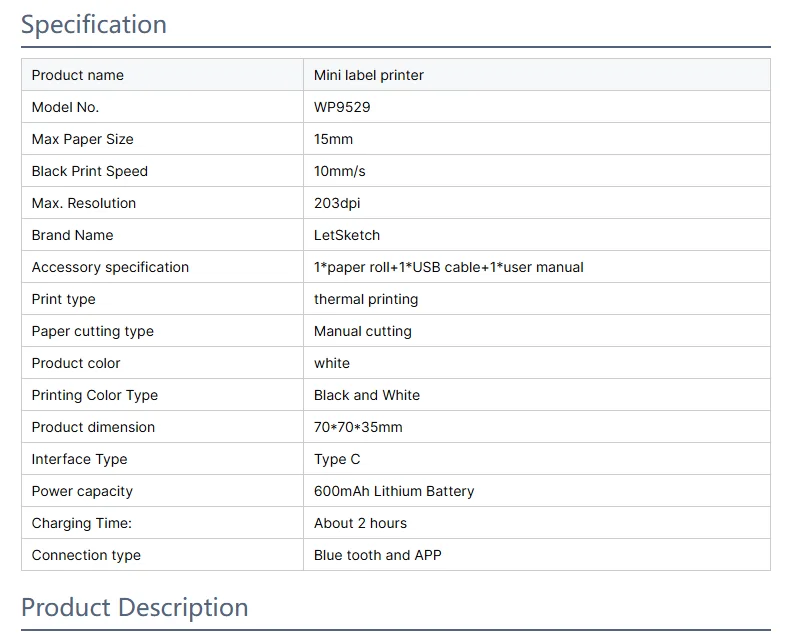The height and width of the screenshot is (639, 804).
Task: Click the Accessory specification value text
Action: point(449,267)
